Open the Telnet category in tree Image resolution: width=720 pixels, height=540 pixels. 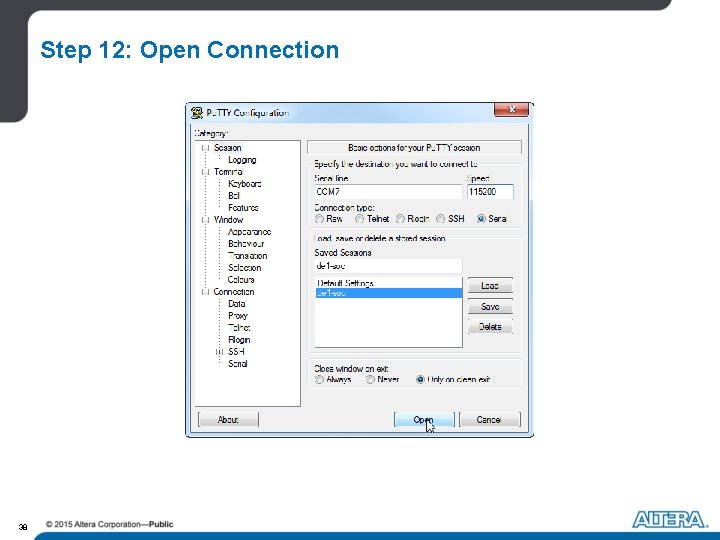tap(239, 328)
